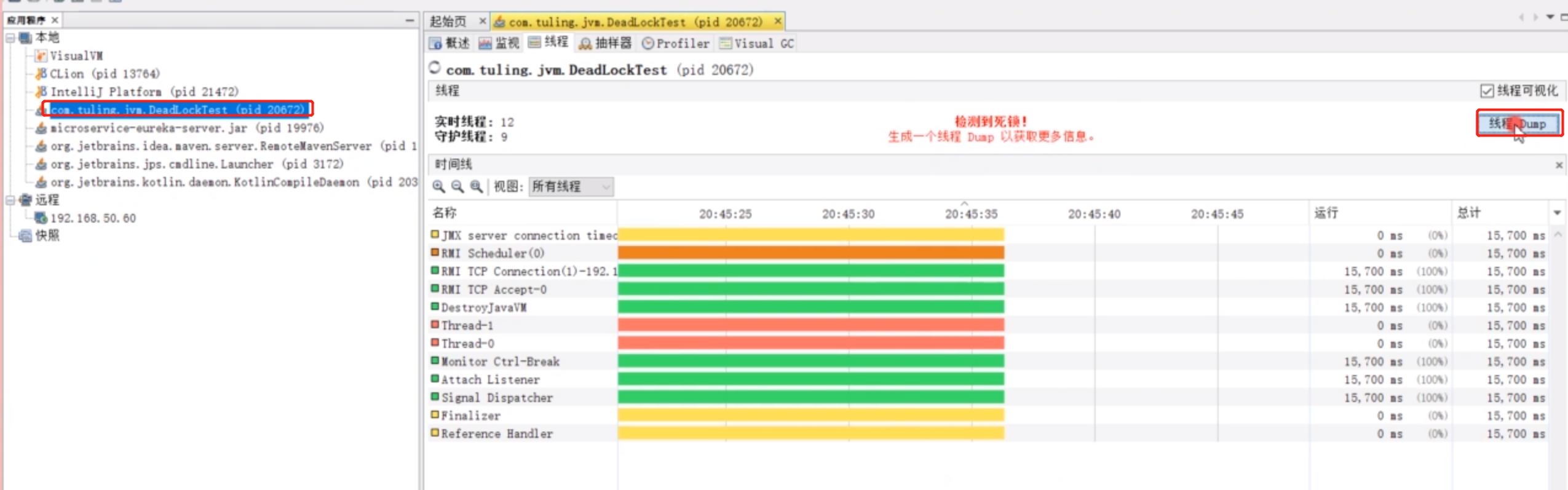1568x490 pixels.
Task: Collapse the 本地 local tree node
Action: [10, 38]
